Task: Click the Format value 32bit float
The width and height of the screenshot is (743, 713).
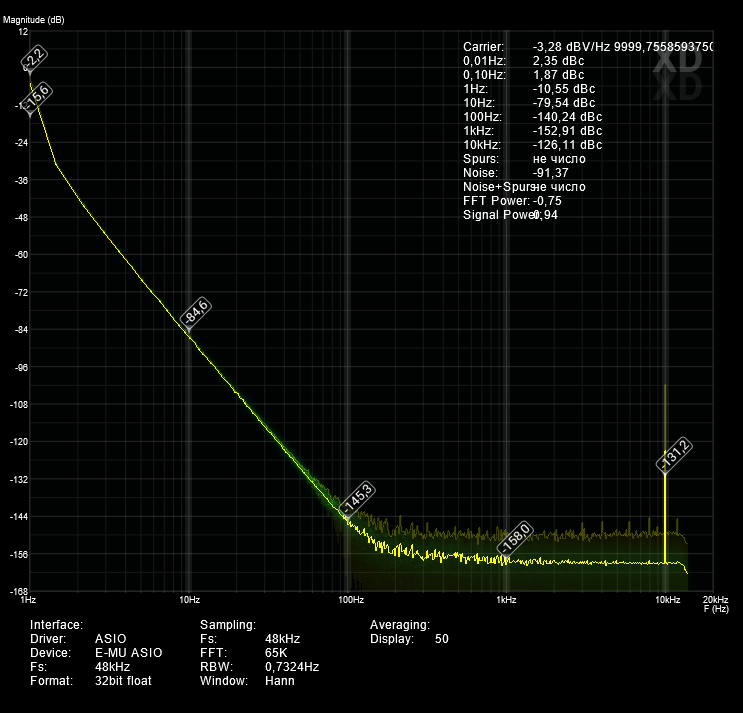Action: point(123,681)
